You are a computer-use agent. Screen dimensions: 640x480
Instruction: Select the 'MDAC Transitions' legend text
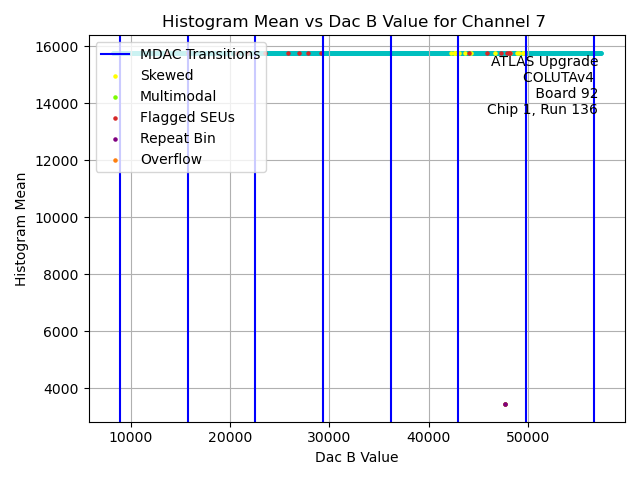click(200, 55)
